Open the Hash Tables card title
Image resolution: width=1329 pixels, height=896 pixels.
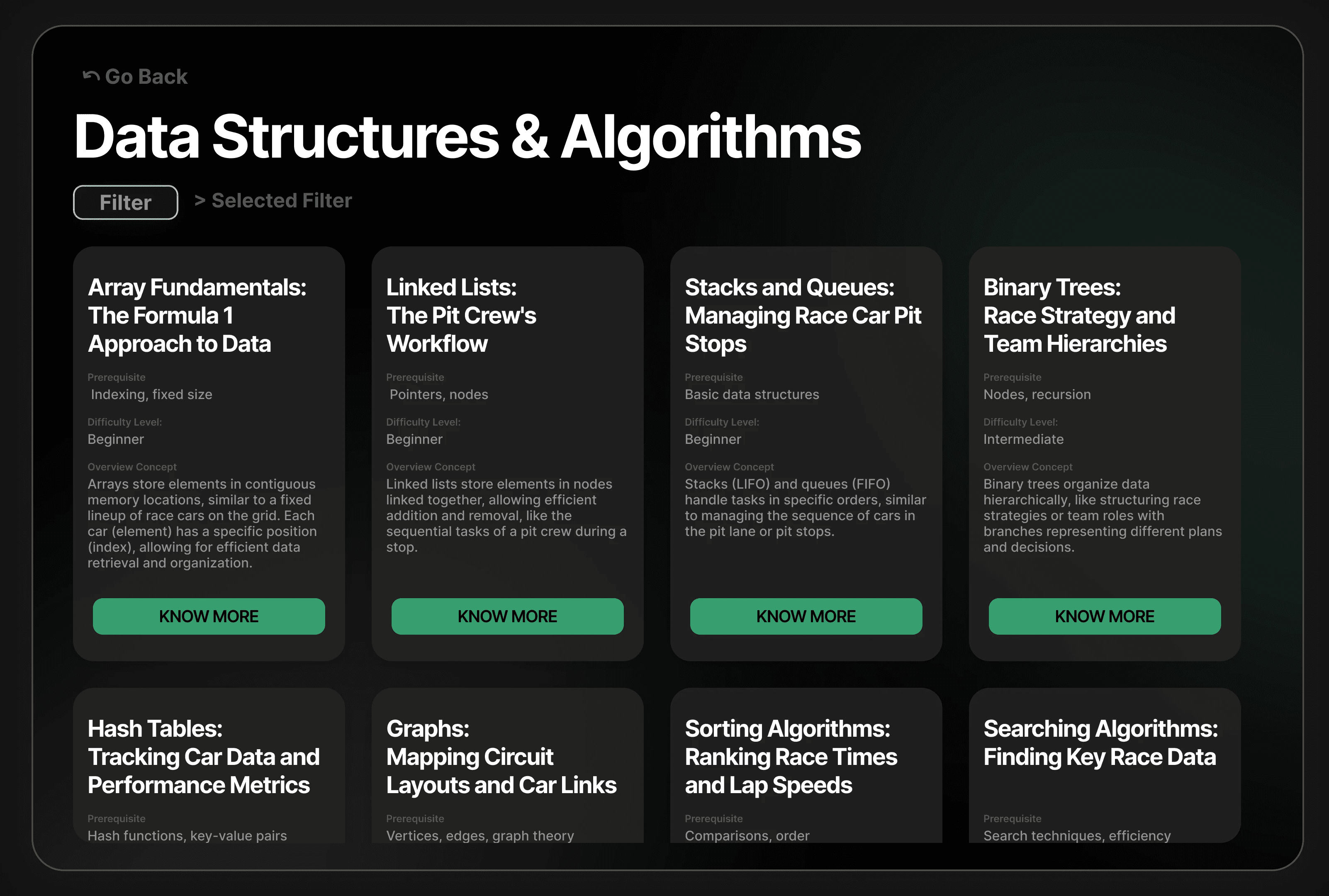(203, 757)
